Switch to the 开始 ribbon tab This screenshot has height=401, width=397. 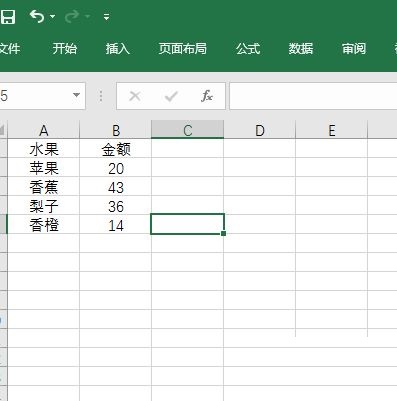65,49
